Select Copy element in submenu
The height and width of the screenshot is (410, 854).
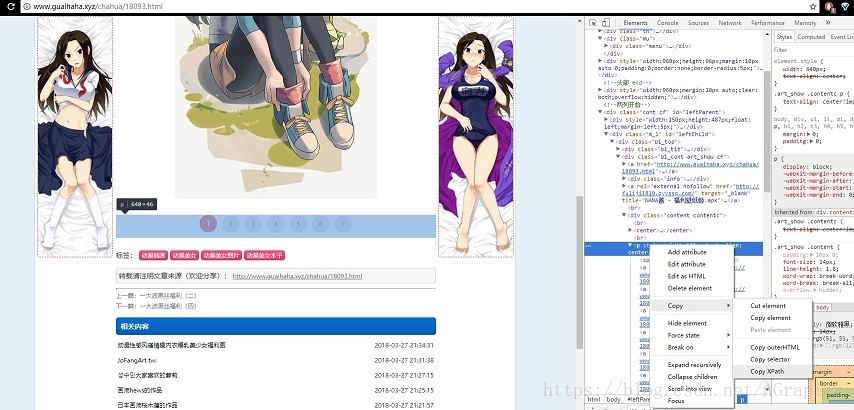tap(772, 317)
